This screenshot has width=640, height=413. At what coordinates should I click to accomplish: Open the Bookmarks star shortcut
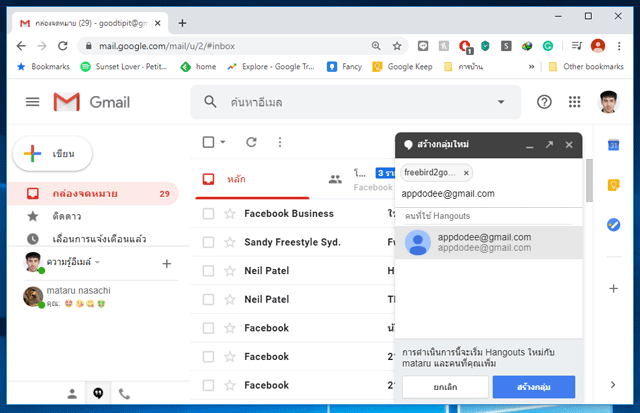tap(44, 67)
